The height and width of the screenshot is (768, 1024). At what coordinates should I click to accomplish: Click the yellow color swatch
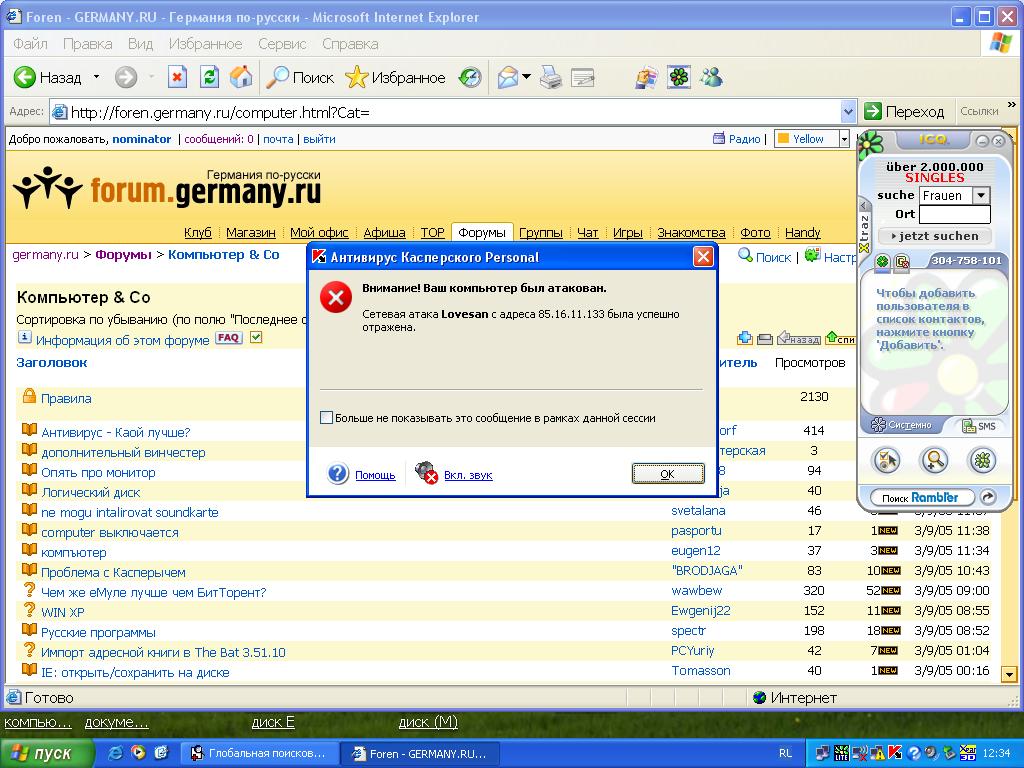click(x=783, y=139)
